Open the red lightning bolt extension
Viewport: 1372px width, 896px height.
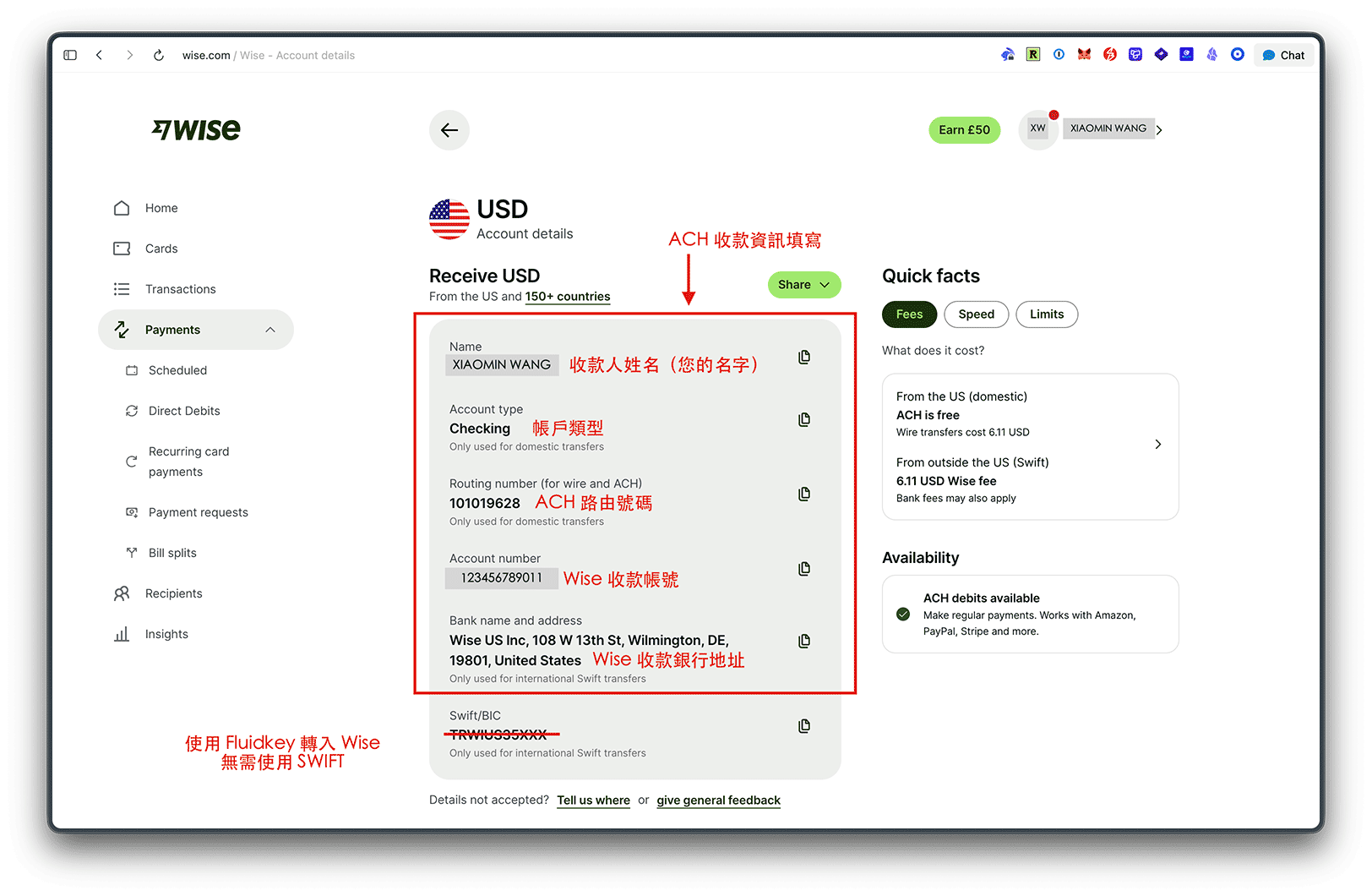1110,54
